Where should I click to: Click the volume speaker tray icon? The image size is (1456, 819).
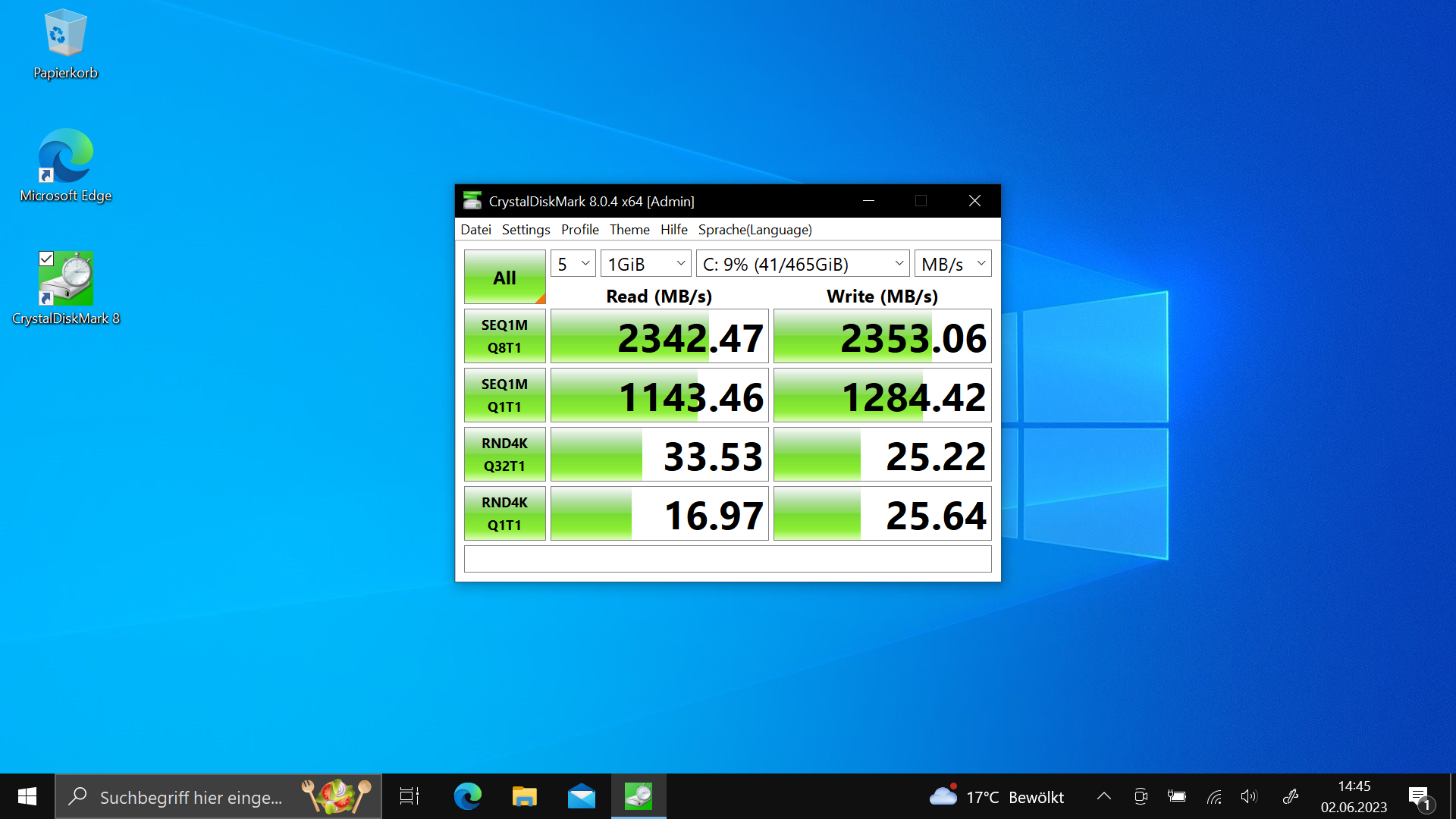tap(1248, 796)
